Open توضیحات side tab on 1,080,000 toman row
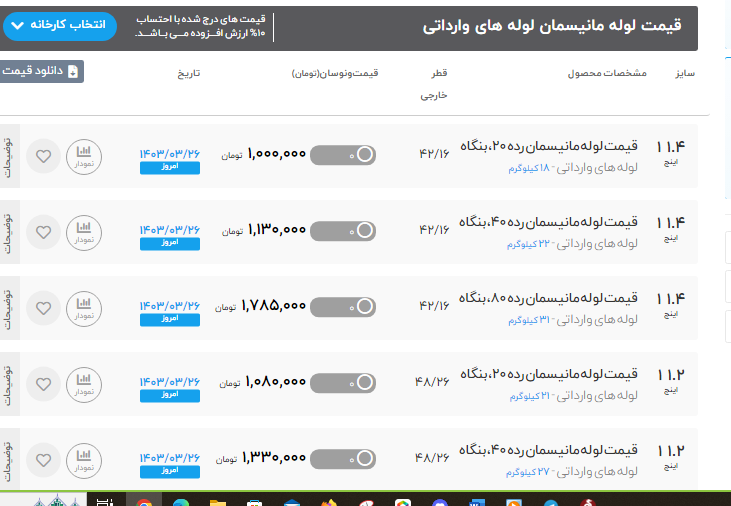 pos(9,383)
